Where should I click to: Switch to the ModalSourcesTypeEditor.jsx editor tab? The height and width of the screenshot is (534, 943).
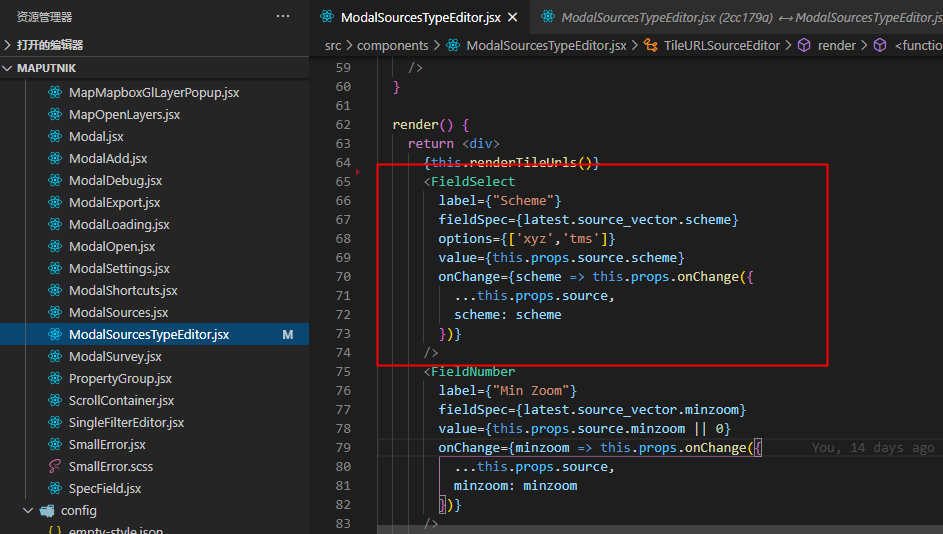(420, 17)
